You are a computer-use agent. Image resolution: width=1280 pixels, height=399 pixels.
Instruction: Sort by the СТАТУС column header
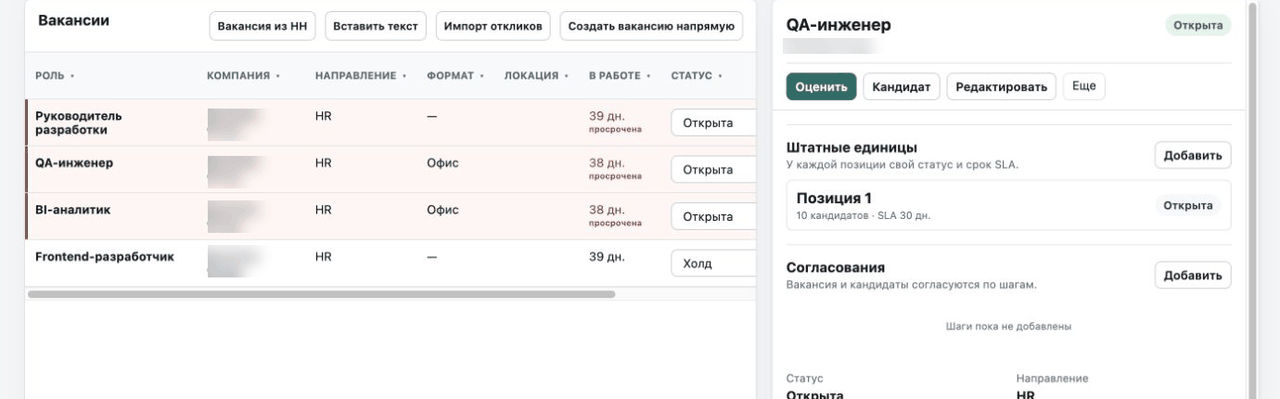(x=697, y=76)
